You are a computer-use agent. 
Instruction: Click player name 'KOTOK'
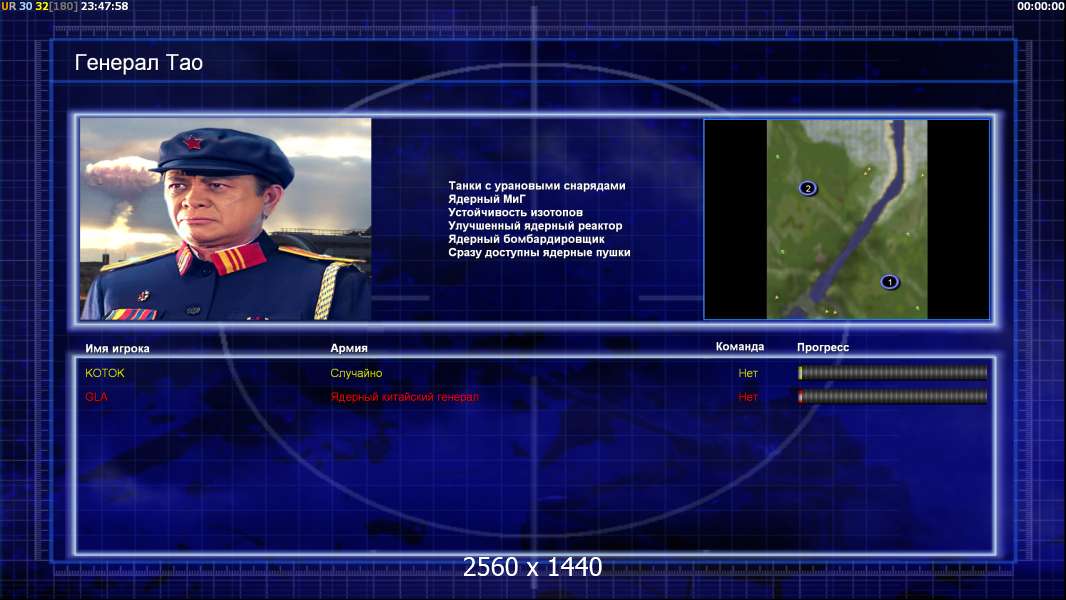click(x=105, y=373)
